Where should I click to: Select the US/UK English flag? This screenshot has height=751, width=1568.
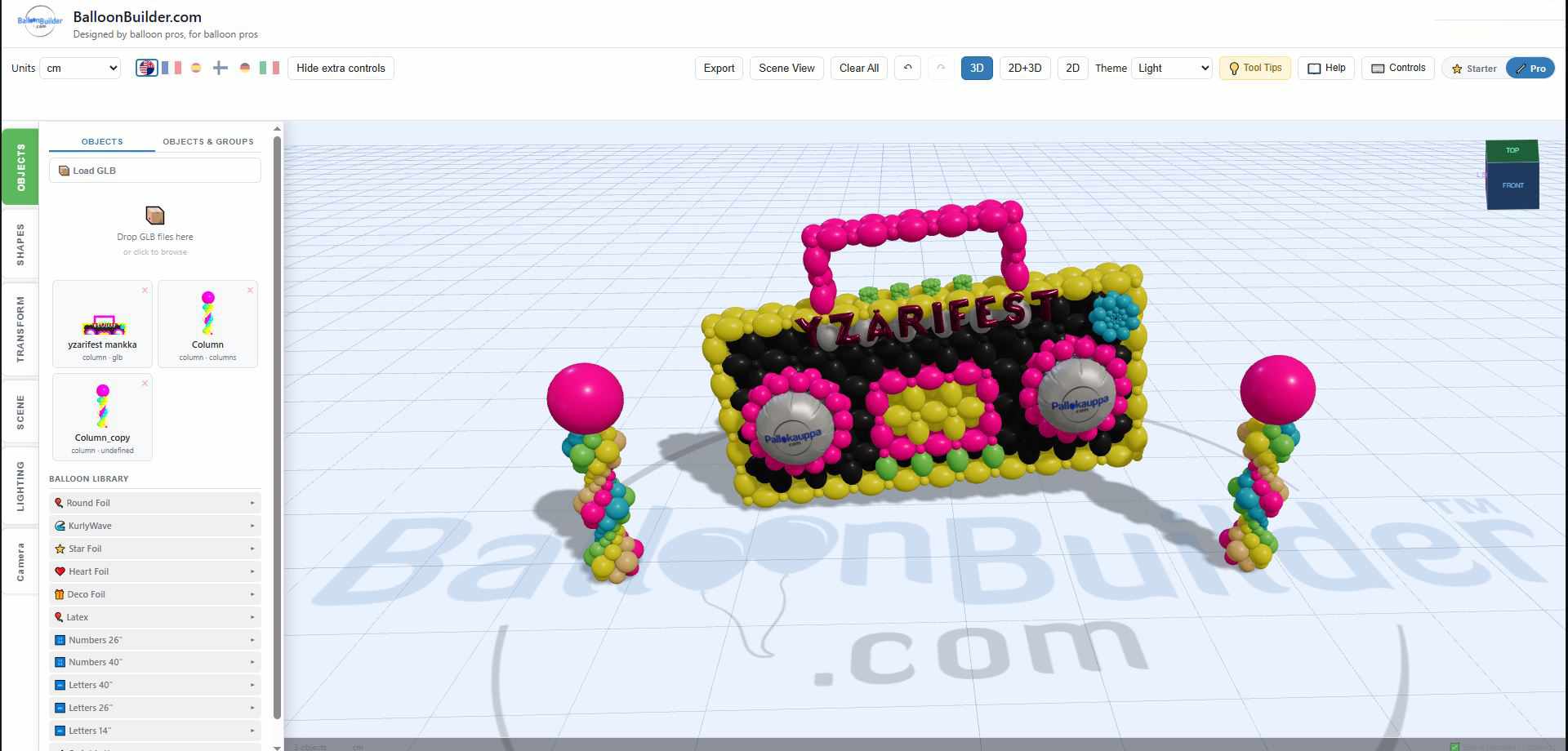coord(146,68)
